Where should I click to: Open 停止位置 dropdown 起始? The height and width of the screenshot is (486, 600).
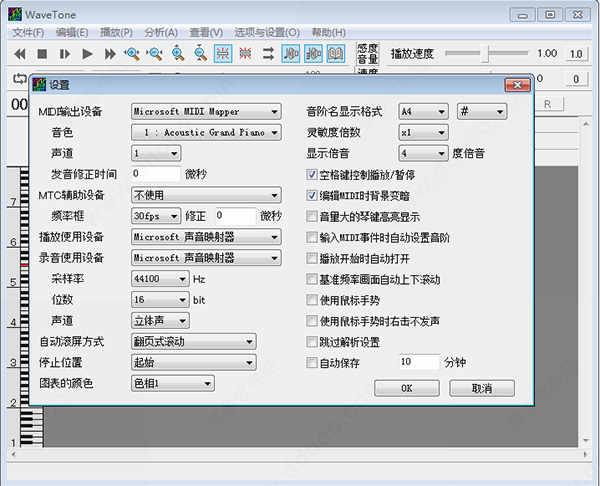tap(193, 362)
